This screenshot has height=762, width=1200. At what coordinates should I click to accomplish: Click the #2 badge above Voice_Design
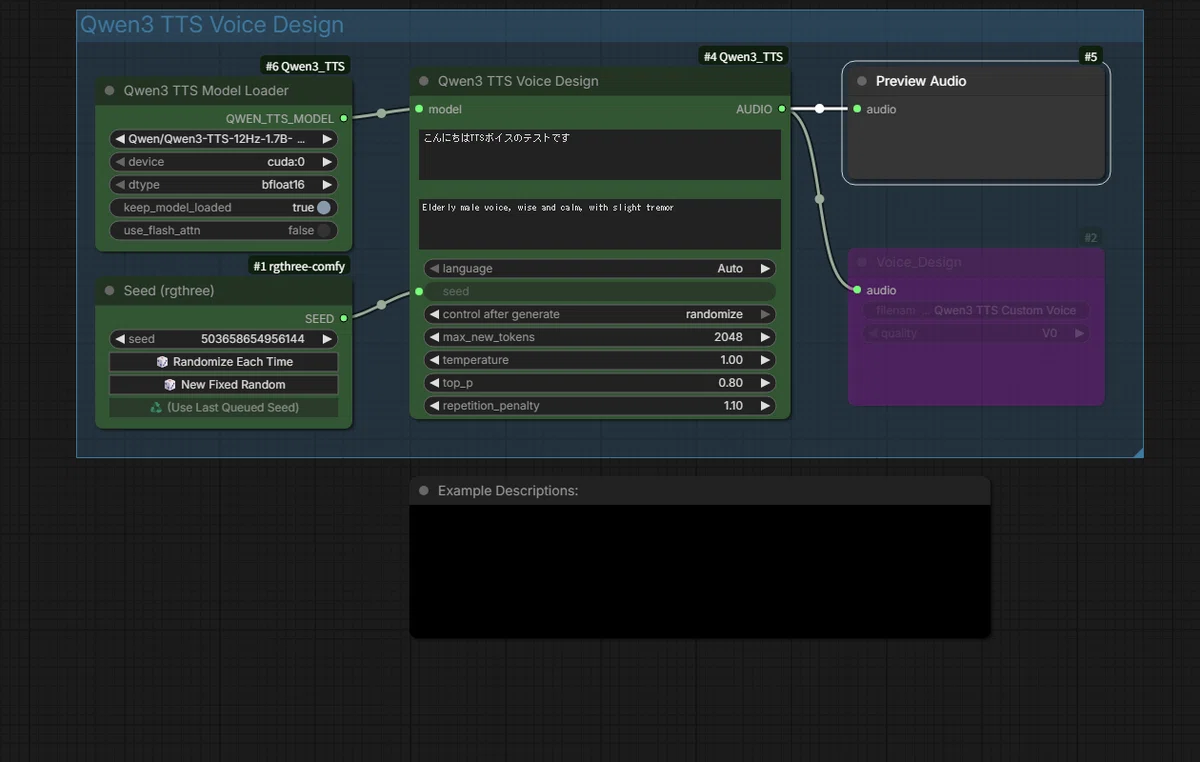point(1091,238)
